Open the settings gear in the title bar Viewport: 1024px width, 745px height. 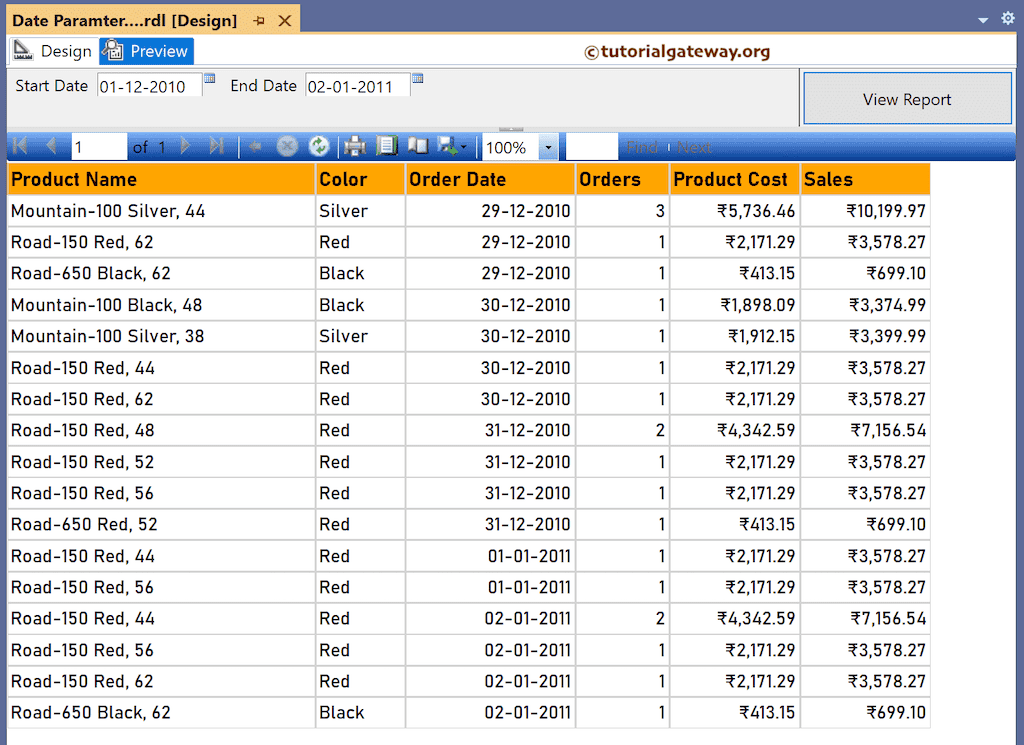pos(1008,18)
